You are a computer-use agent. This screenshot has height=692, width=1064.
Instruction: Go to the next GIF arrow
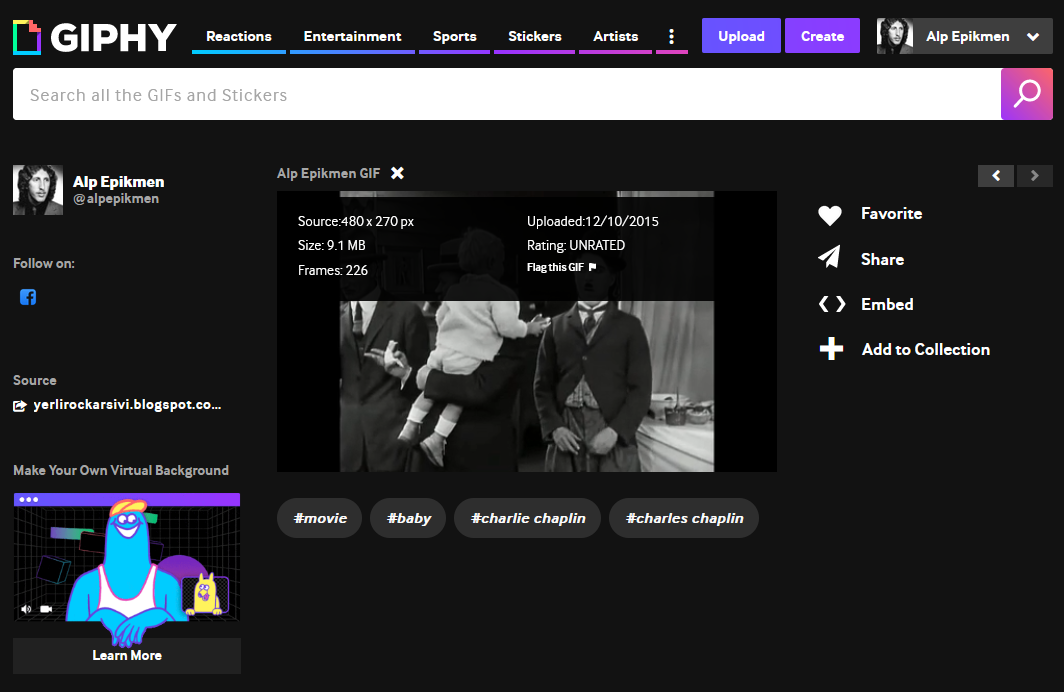tap(1035, 176)
